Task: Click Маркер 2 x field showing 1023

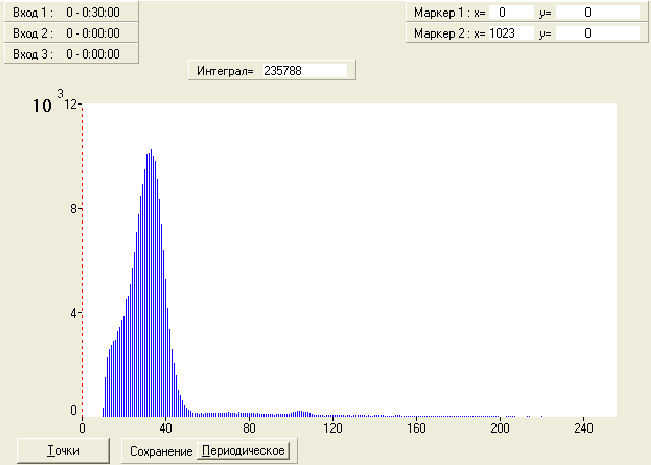Action: pos(511,33)
